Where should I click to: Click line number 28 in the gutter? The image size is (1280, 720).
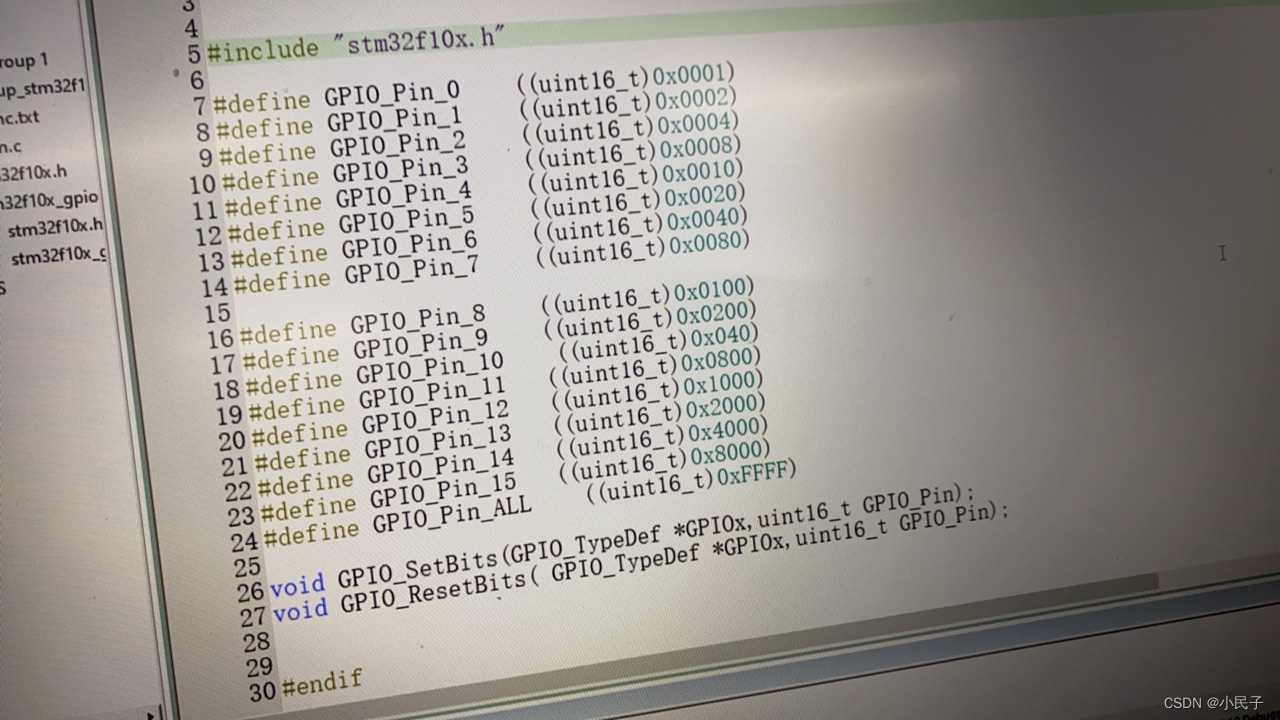[x=255, y=641]
